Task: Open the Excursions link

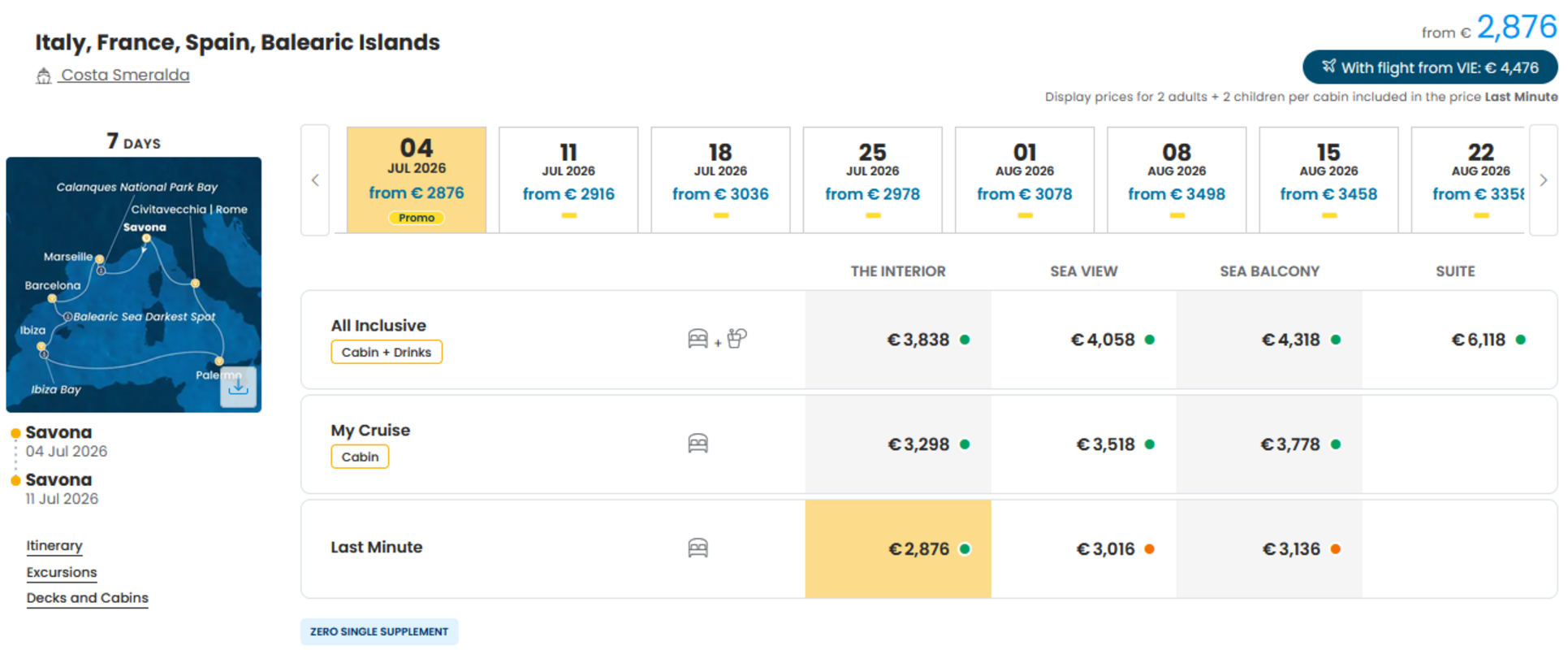Action: pyautogui.click(x=62, y=572)
